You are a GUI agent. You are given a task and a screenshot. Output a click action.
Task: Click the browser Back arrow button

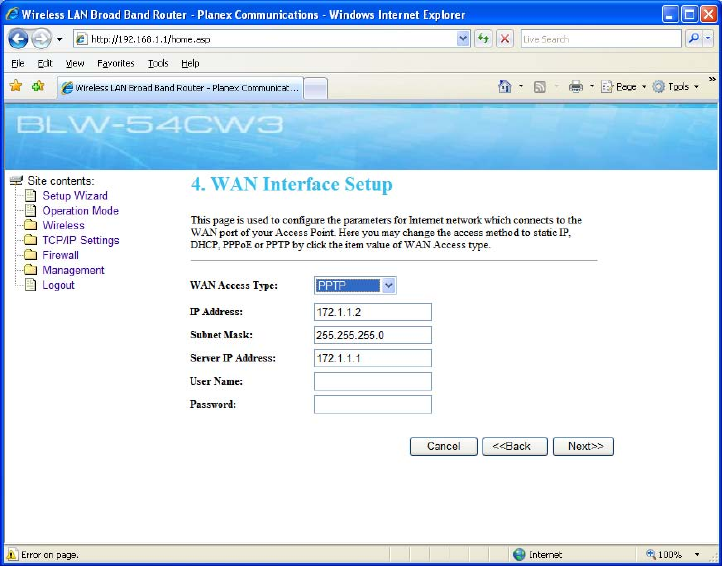[x=18, y=39]
